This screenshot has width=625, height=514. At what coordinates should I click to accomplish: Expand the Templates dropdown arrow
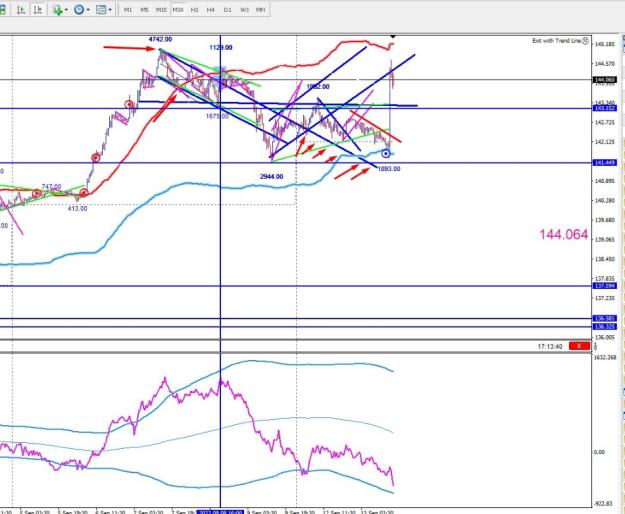pos(110,10)
